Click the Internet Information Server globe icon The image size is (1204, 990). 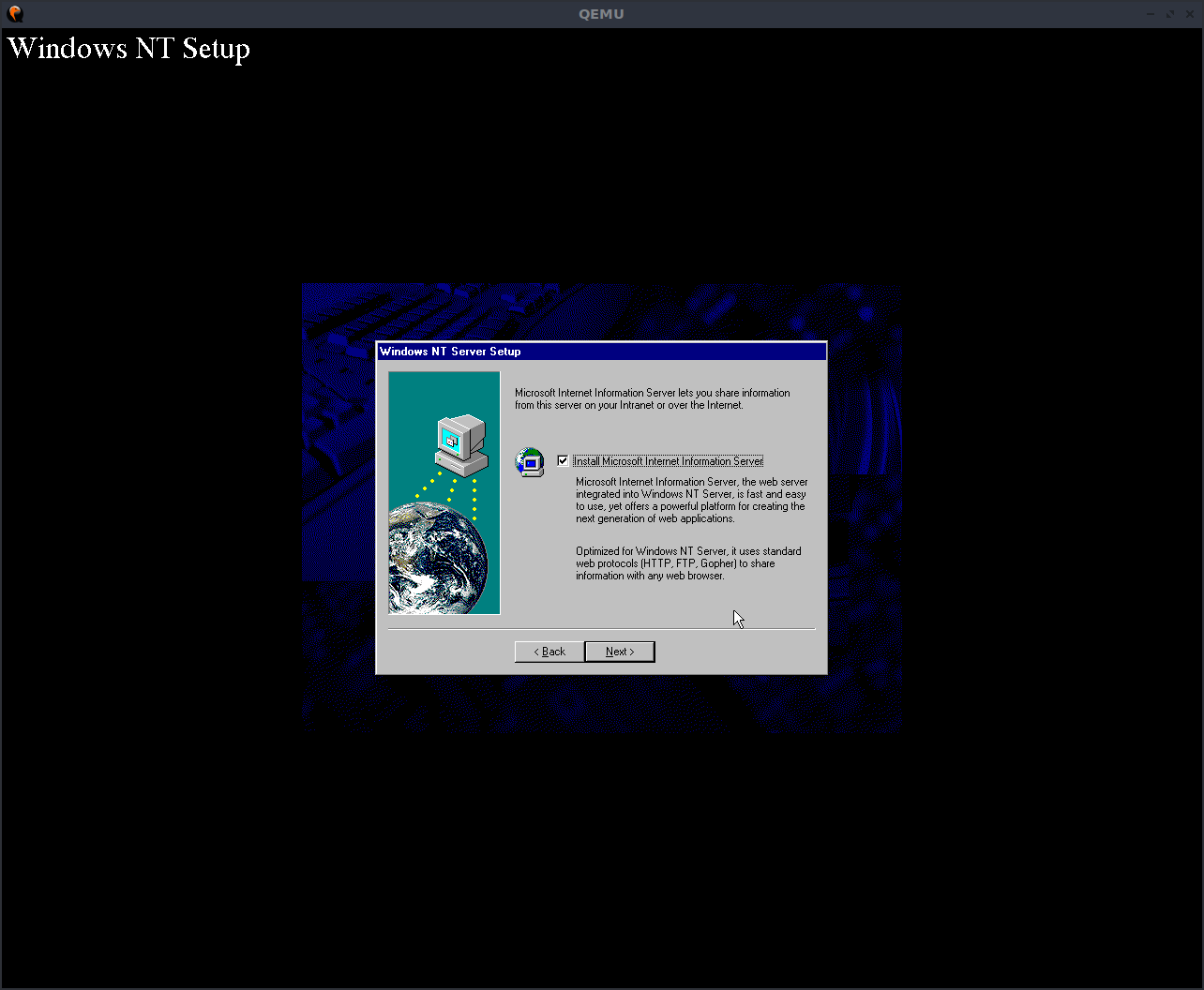pyautogui.click(x=530, y=462)
